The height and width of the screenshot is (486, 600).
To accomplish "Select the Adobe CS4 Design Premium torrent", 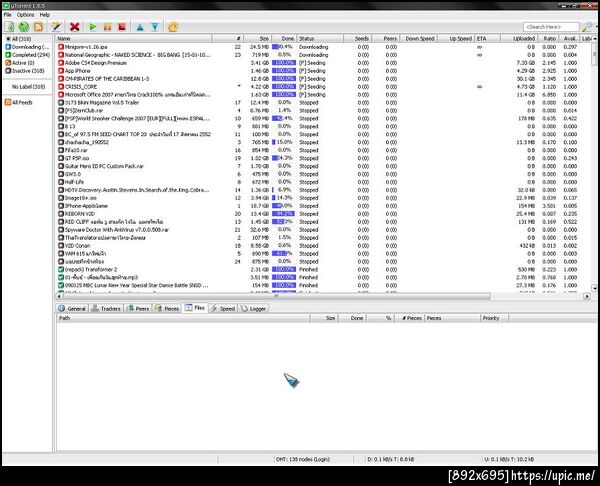I will coord(323,63).
